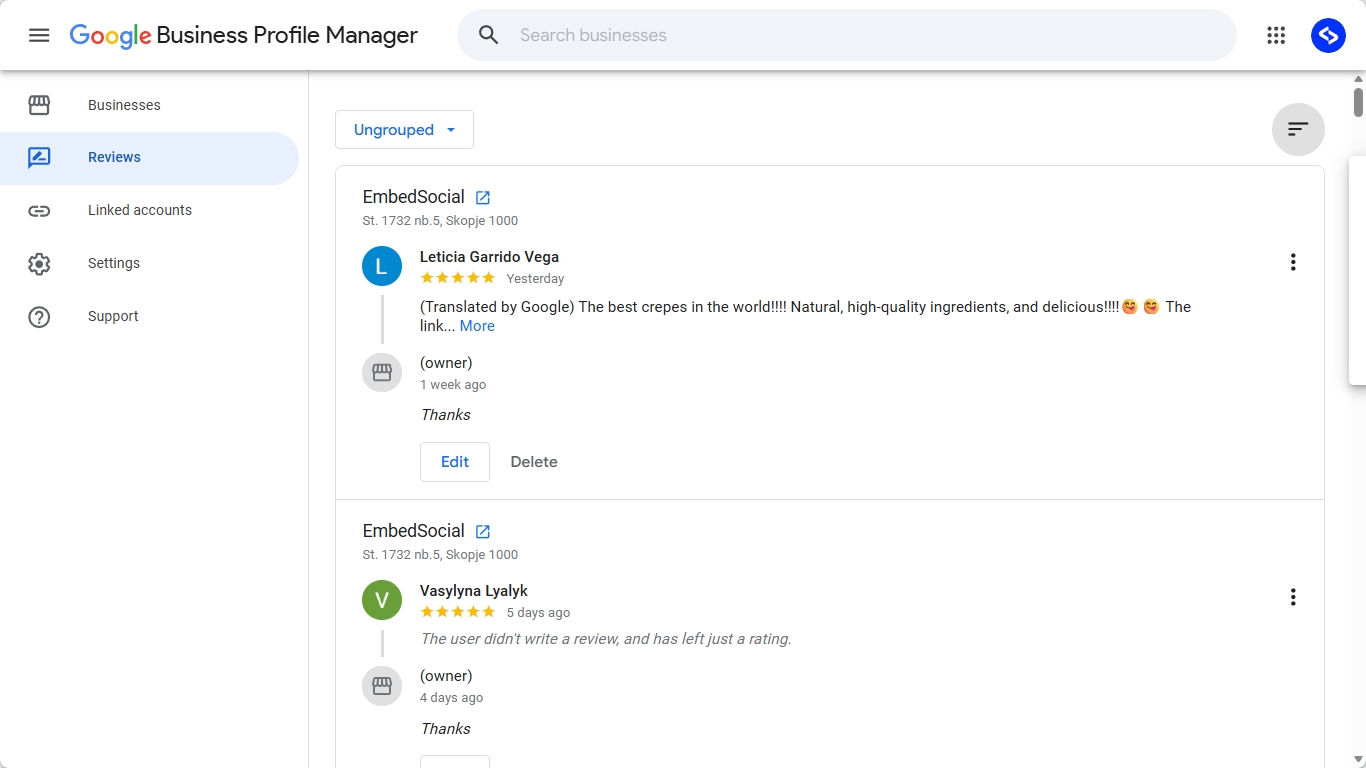Viewport: 1366px width, 768px height.
Task: Click the profile avatar in the header
Action: (1328, 35)
